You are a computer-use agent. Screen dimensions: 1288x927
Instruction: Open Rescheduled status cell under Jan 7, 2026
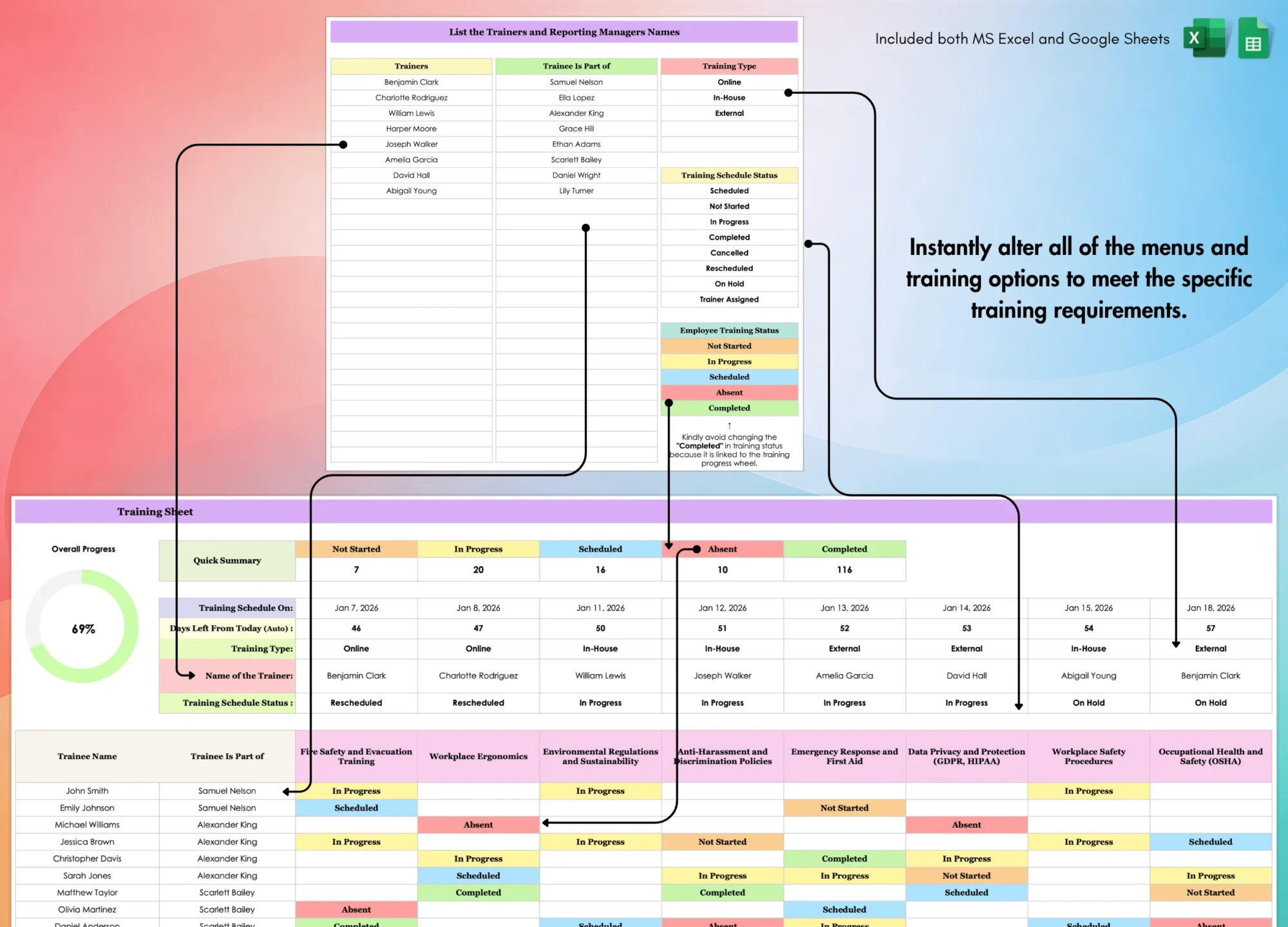tap(356, 703)
